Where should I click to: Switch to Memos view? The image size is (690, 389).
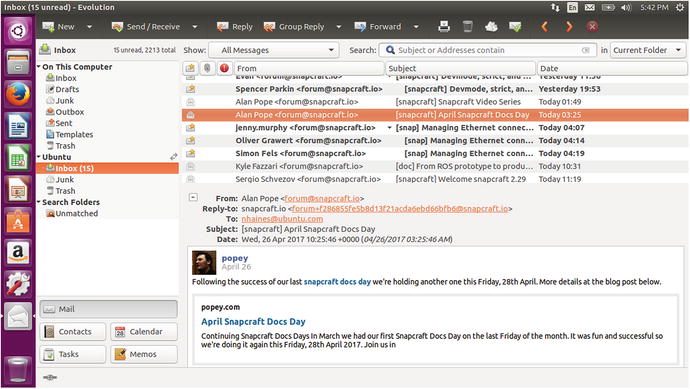coord(144,354)
